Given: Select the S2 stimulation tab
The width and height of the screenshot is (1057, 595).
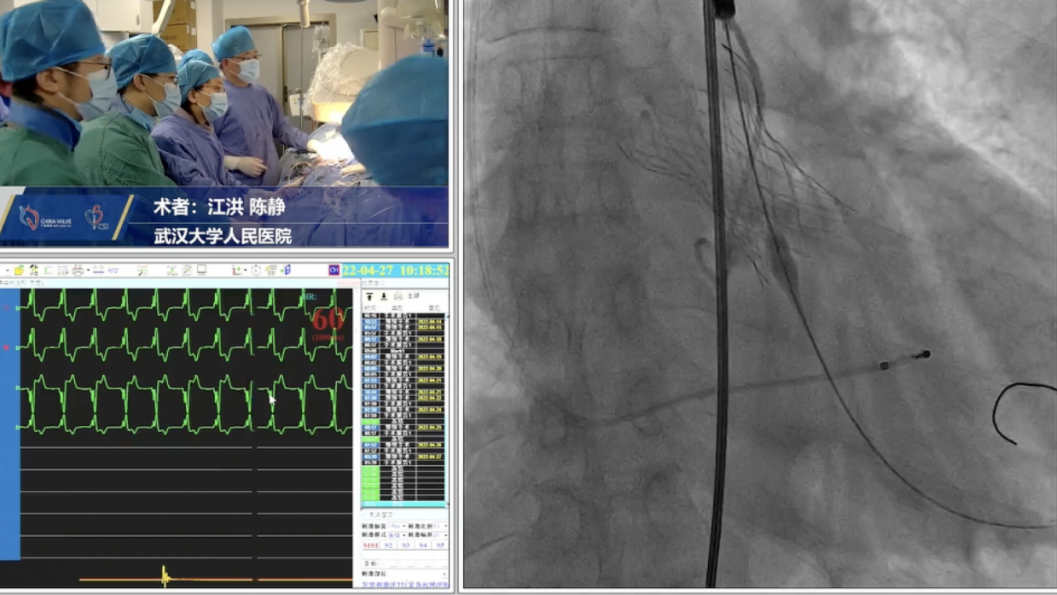Looking at the screenshot, I should 389,545.
